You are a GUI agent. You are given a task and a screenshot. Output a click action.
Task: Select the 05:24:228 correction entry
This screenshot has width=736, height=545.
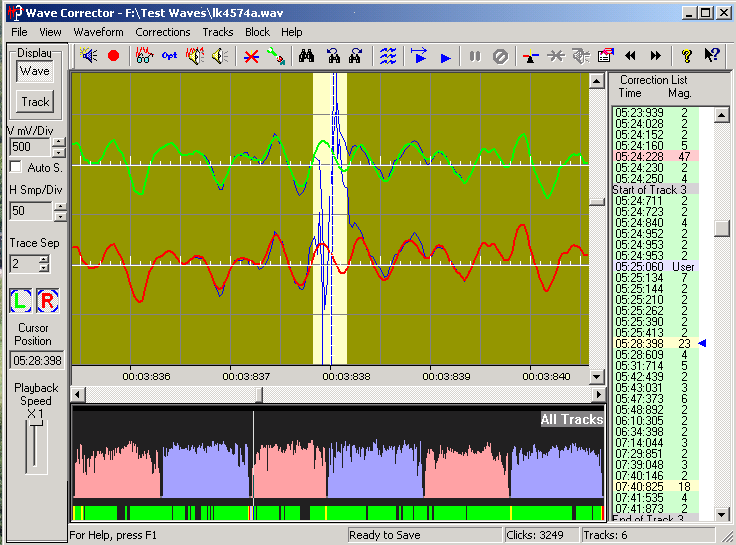click(655, 156)
